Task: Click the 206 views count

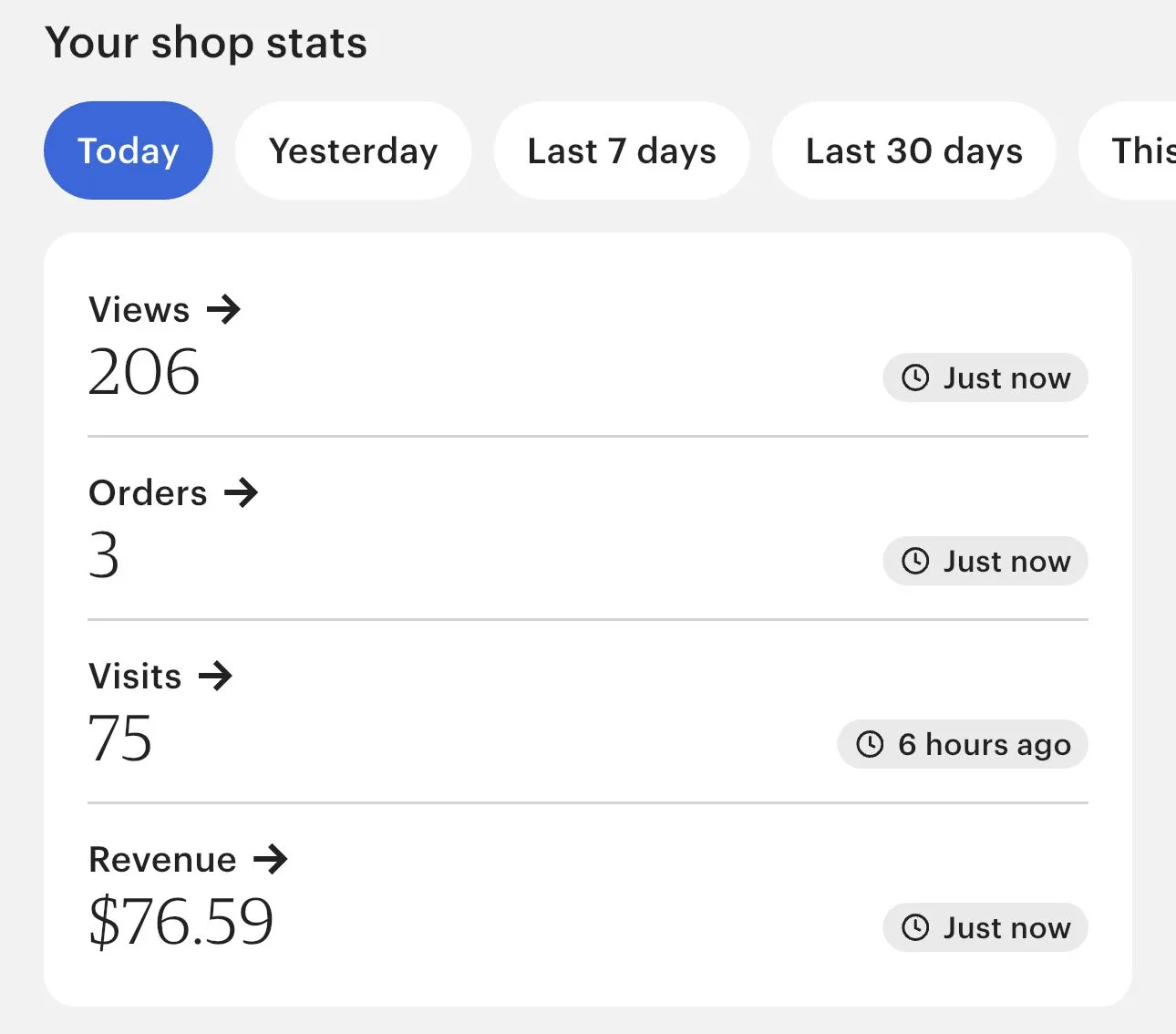Action: 144,372
